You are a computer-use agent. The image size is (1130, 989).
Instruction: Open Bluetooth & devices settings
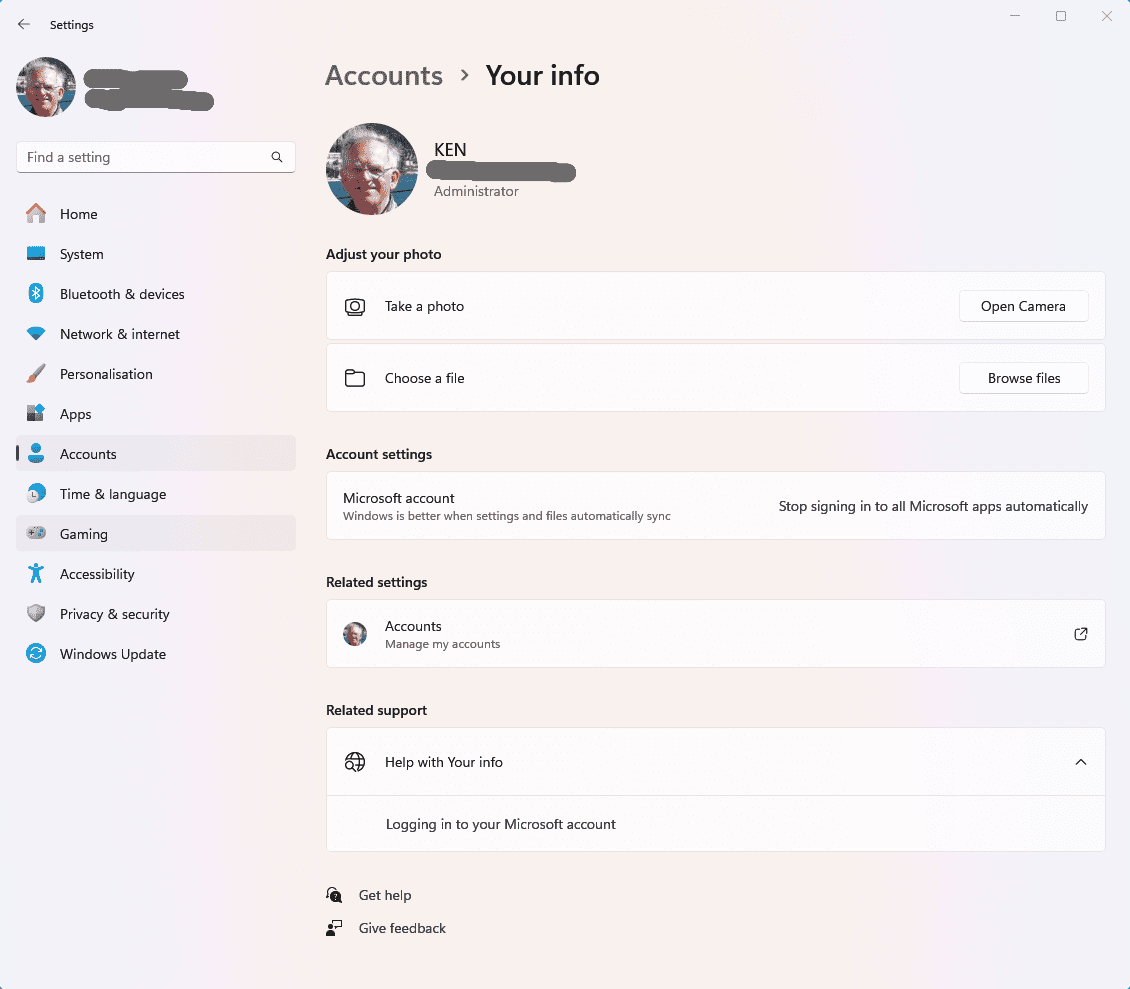click(156, 294)
